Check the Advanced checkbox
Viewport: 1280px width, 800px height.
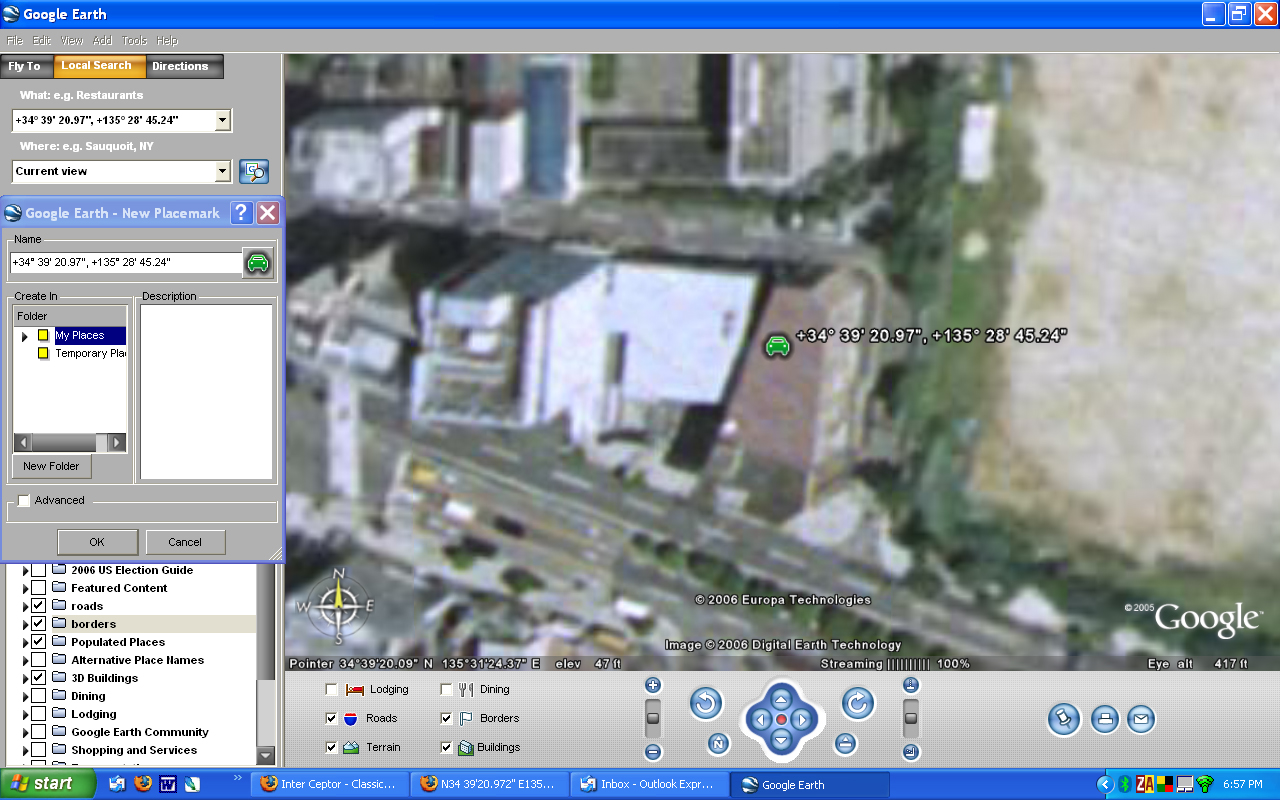(x=24, y=500)
